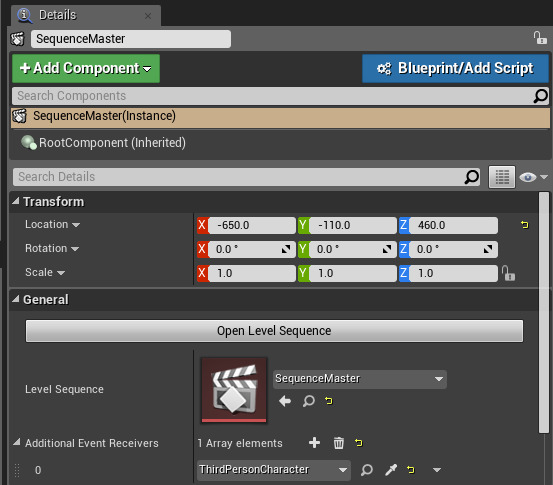This screenshot has height=485, width=553.
Task: Pick actor from scene with eyedropper
Action: point(391,470)
